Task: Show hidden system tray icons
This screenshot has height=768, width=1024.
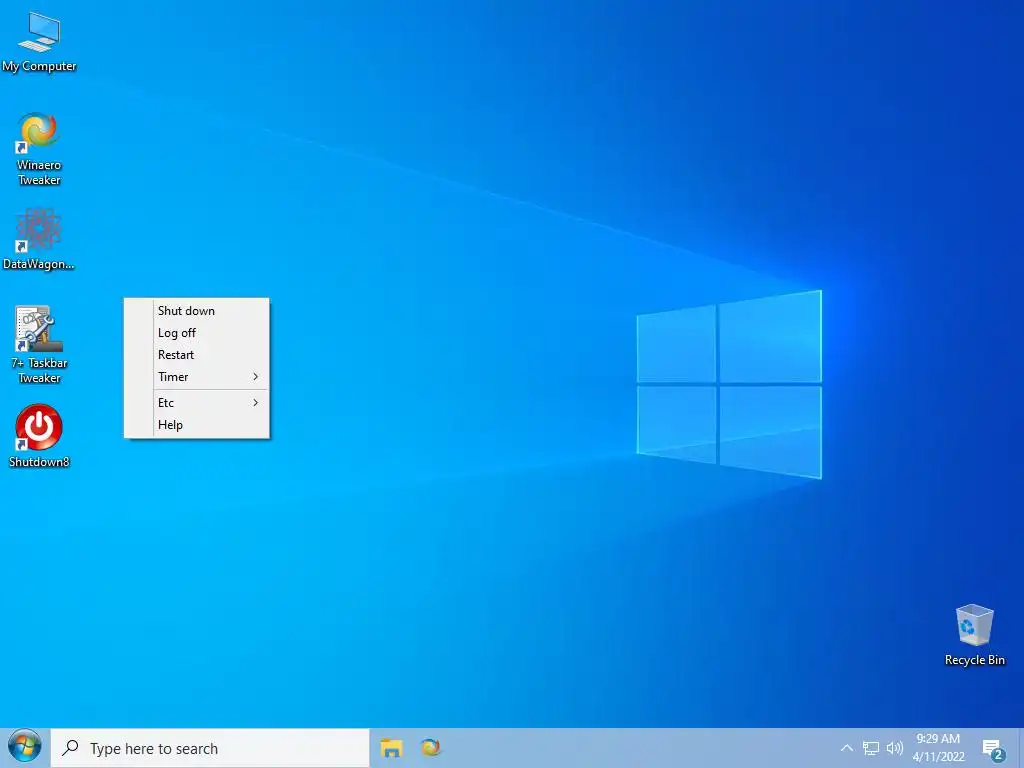Action: coord(846,748)
